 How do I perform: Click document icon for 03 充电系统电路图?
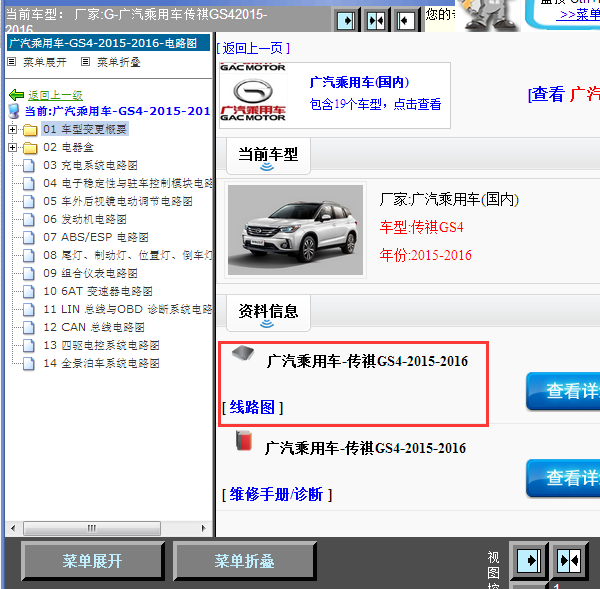tap(28, 166)
